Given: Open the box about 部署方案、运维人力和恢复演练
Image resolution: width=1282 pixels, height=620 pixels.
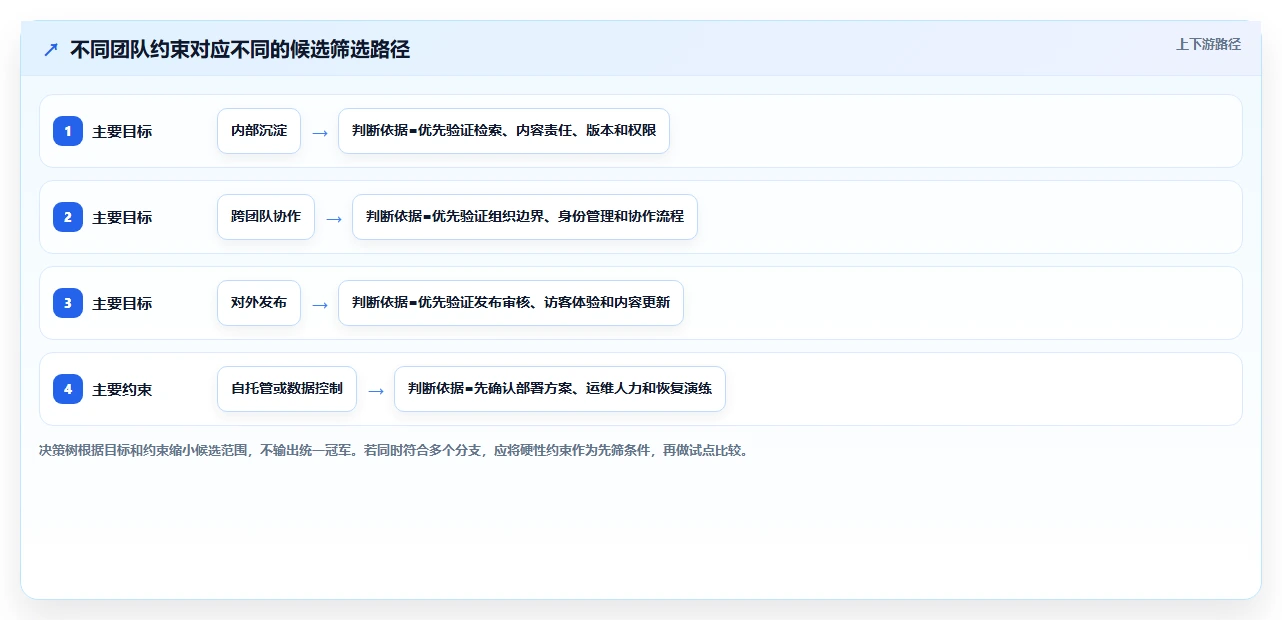Looking at the screenshot, I should [560, 389].
